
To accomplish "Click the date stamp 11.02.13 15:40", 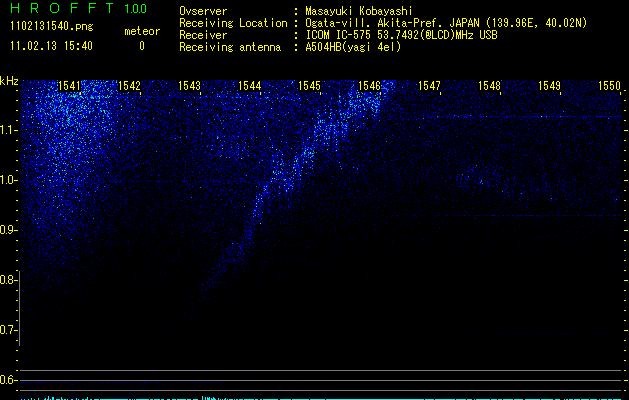I will point(51,46).
